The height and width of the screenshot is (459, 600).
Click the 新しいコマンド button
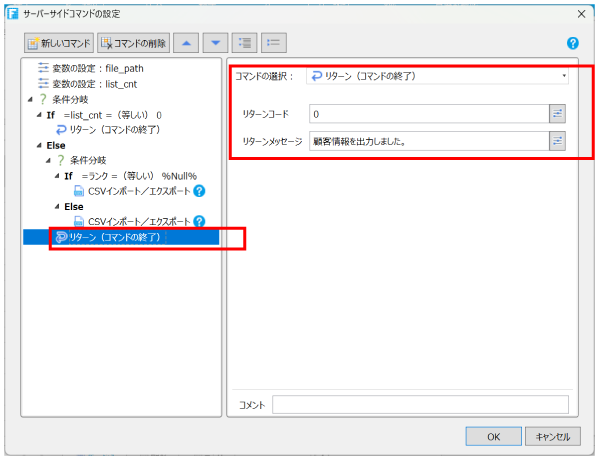click(59, 43)
